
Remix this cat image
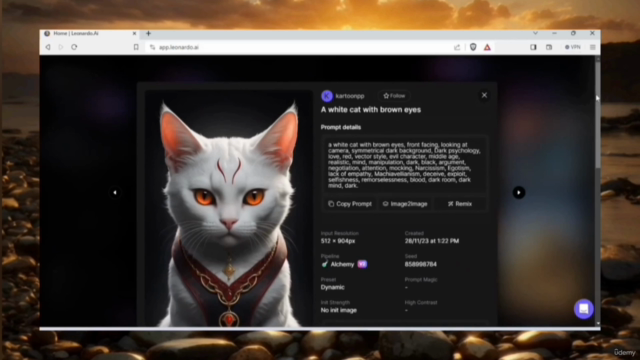(460, 204)
